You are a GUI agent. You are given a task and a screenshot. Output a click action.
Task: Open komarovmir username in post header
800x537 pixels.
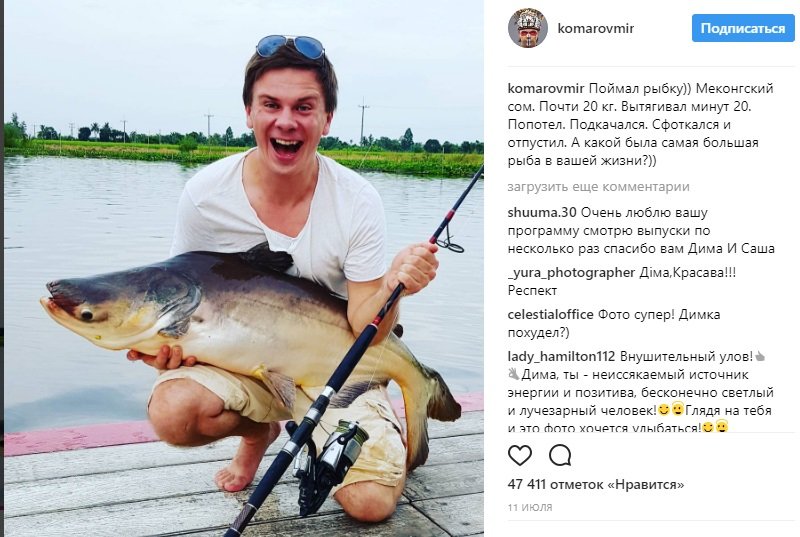(x=595, y=28)
